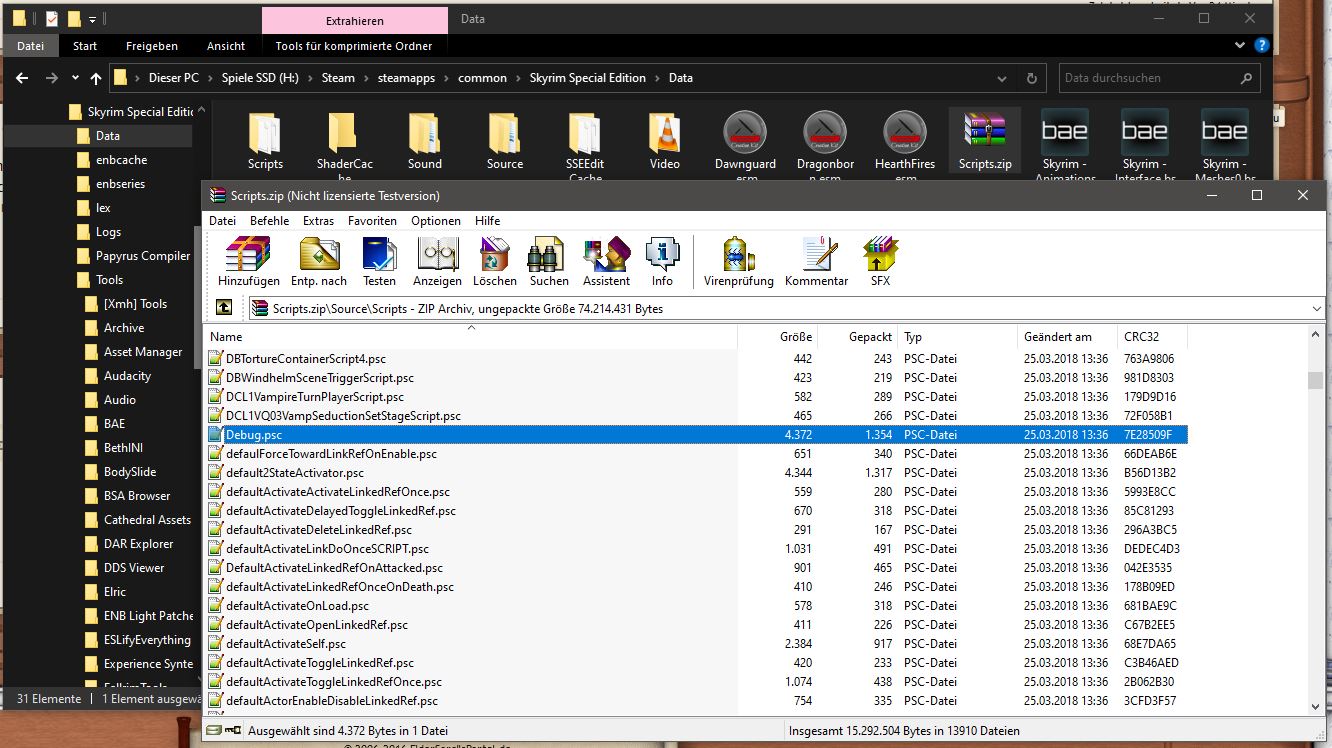Click the SFX toolbar icon
1332x748 pixels.
tap(880, 262)
